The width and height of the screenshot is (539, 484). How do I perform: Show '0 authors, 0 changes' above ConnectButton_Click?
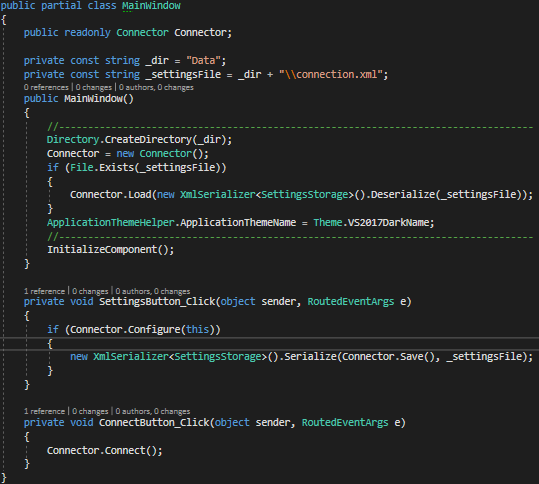[153, 411]
